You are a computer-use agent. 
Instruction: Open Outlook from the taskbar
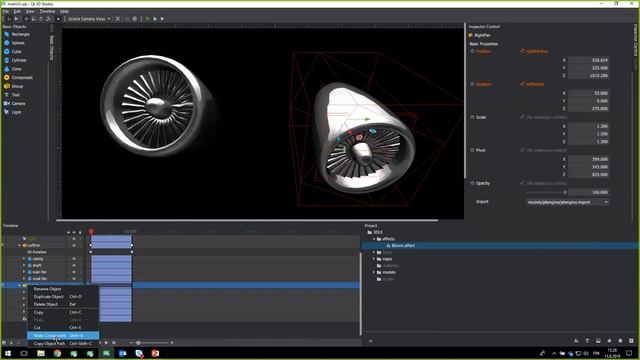tap(122, 353)
